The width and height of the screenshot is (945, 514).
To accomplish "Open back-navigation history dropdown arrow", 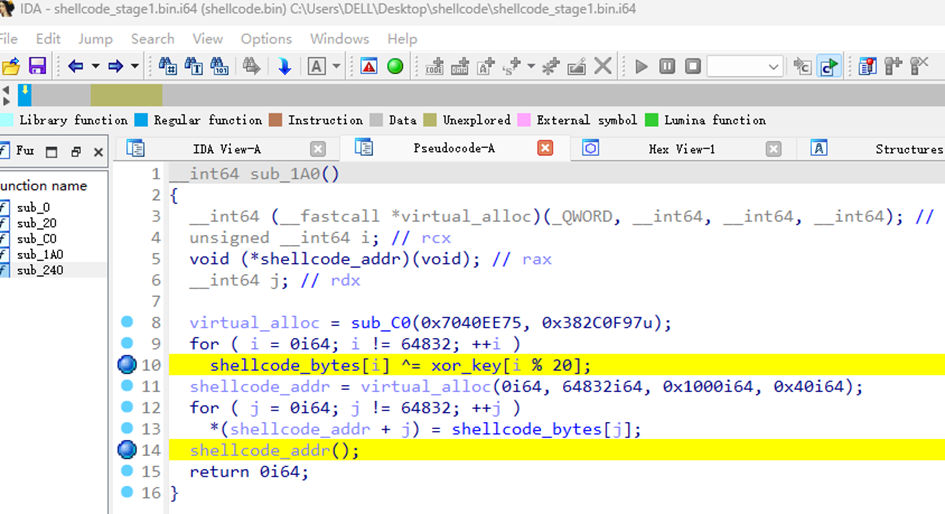I will tap(95, 66).
